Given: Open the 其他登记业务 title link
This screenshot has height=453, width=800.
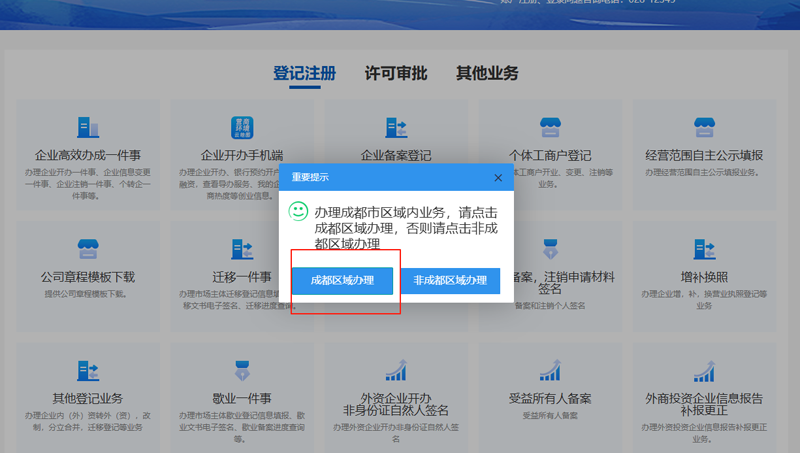Looking at the screenshot, I should pyautogui.click(x=88, y=398).
